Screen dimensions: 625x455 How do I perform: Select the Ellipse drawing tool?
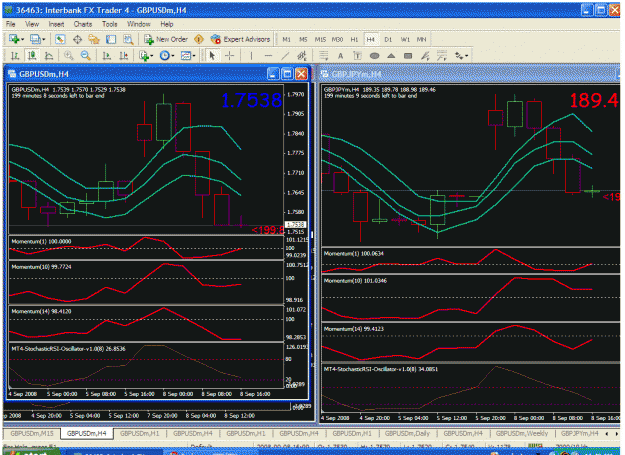pyautogui.click(x=374, y=55)
